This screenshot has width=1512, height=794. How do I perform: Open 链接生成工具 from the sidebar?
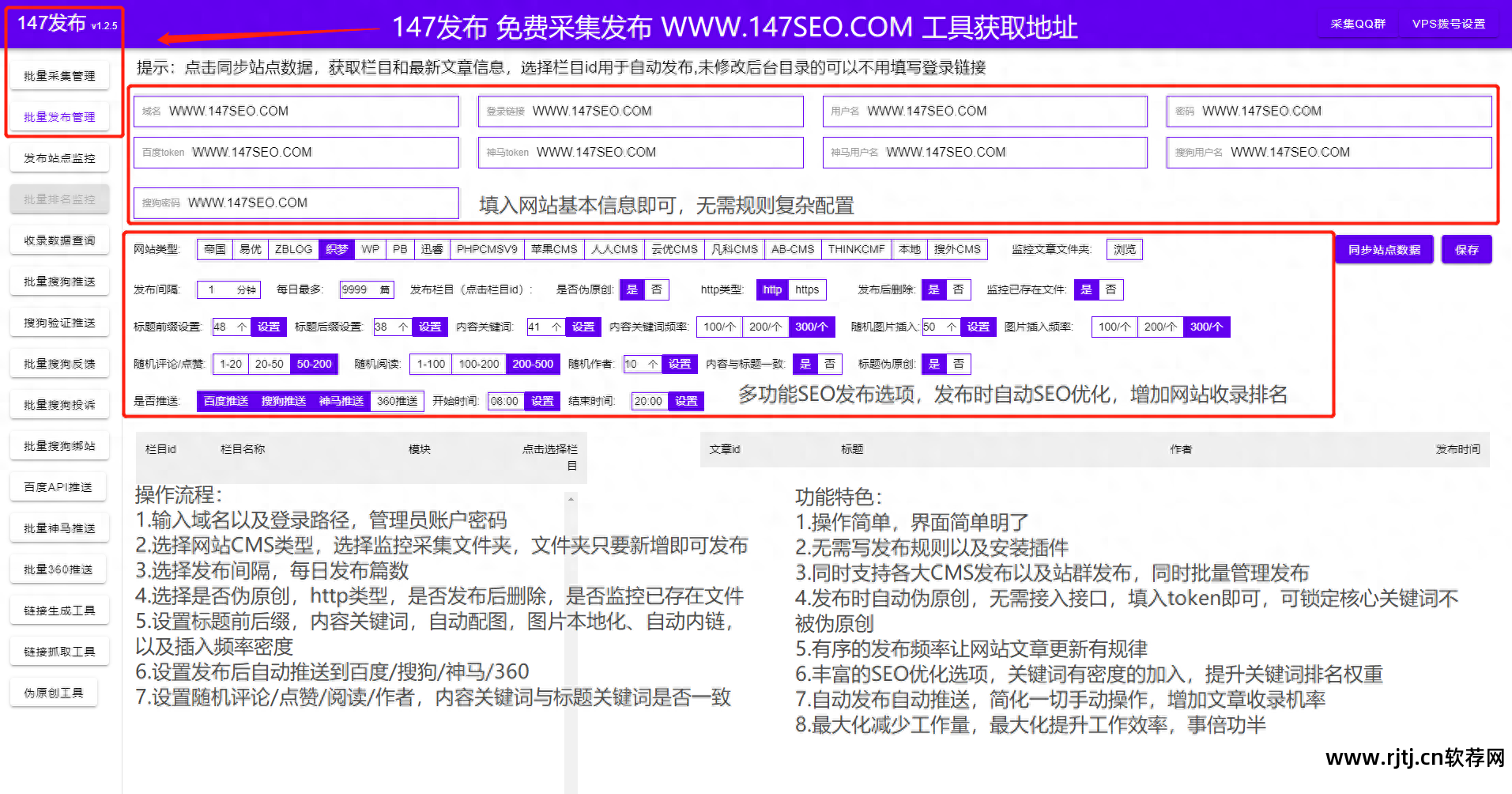(x=59, y=610)
